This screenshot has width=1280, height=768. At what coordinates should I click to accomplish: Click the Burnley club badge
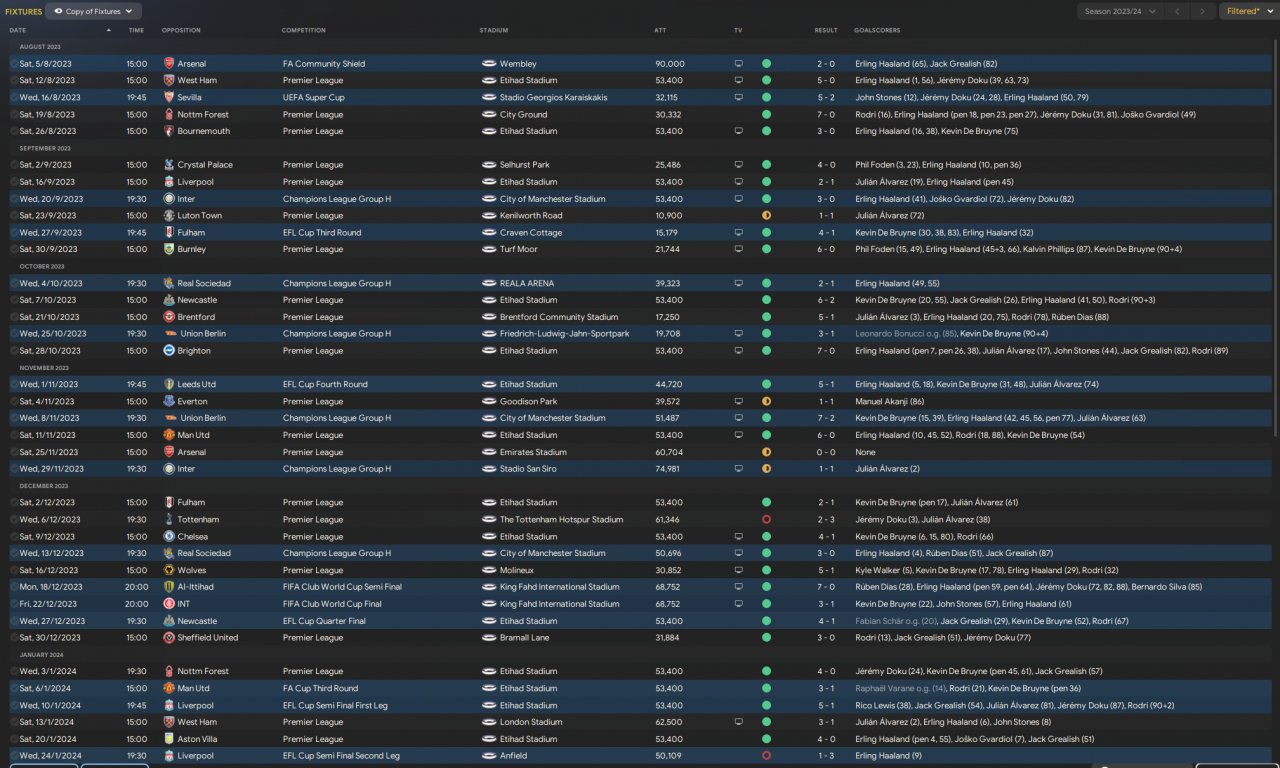[169, 249]
